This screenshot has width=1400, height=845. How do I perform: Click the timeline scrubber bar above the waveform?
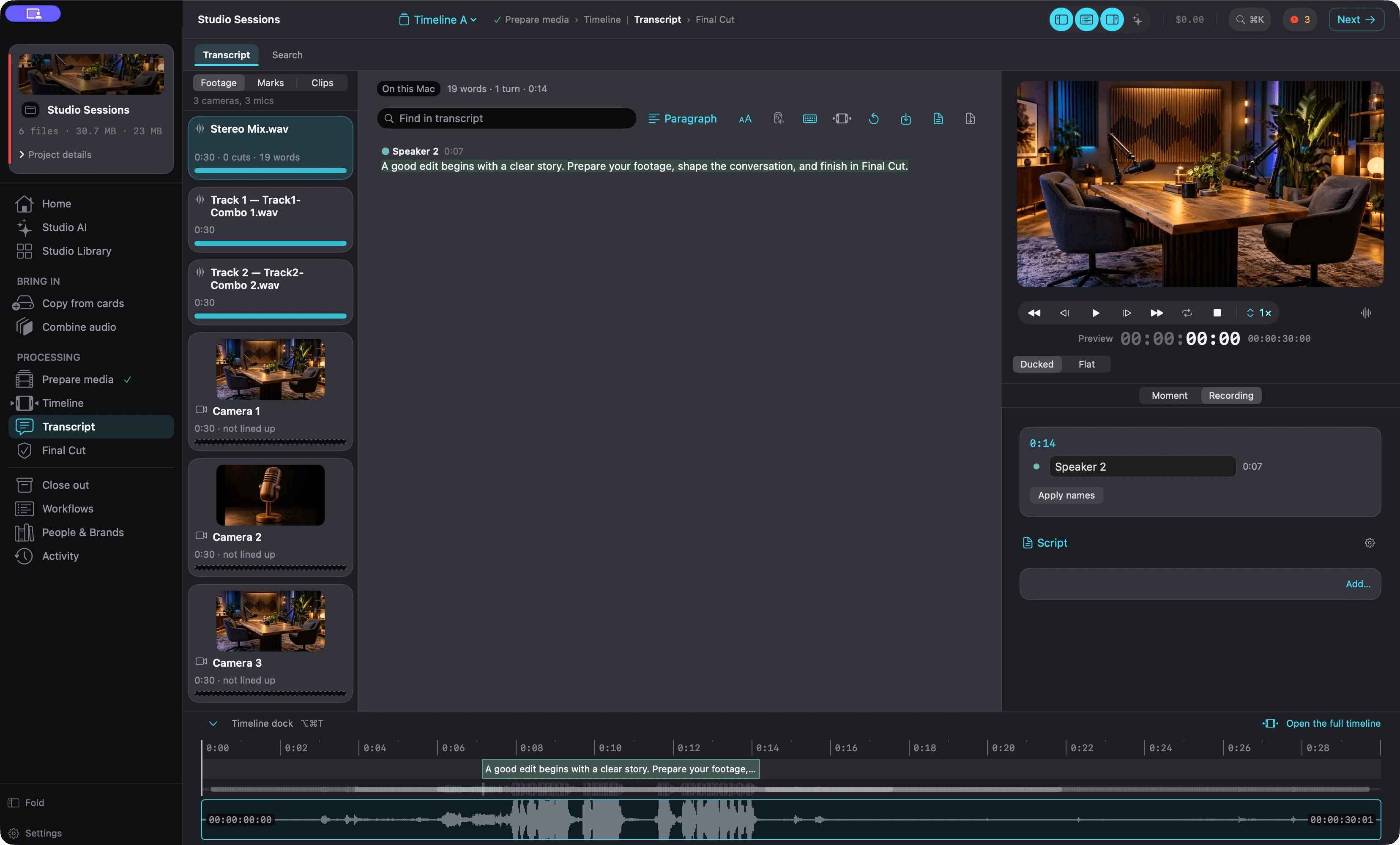click(x=790, y=789)
